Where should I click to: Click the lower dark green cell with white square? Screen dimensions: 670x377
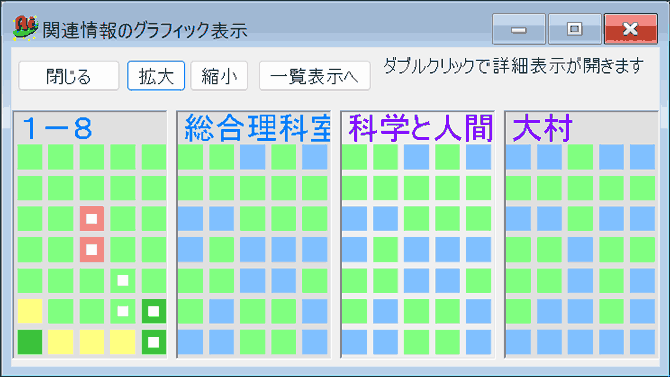coord(154,342)
